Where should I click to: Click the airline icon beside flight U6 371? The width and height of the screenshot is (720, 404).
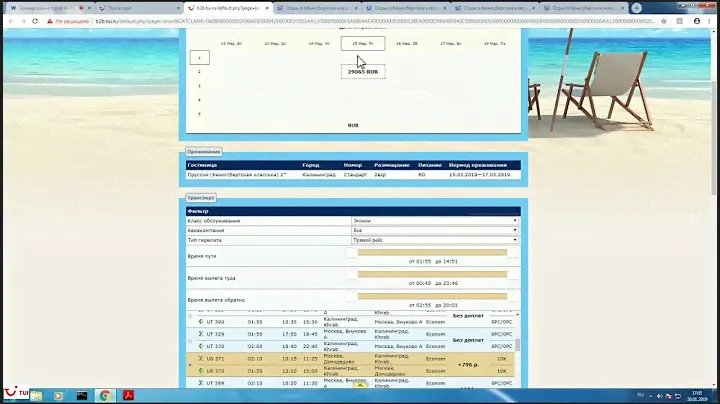point(202,357)
